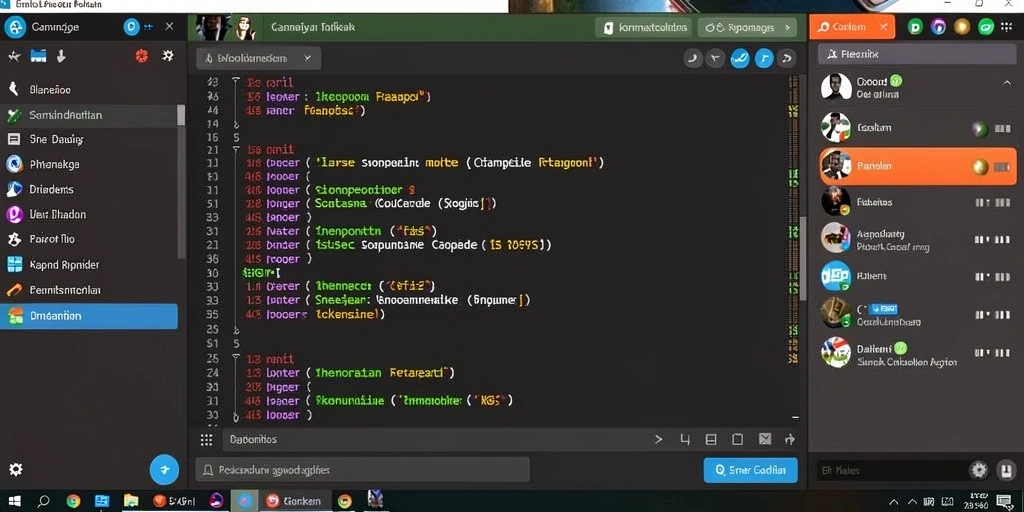The width and height of the screenshot is (1024, 512).
Task: Toggle the first blue round button in editor toolbar
Action: click(x=740, y=58)
